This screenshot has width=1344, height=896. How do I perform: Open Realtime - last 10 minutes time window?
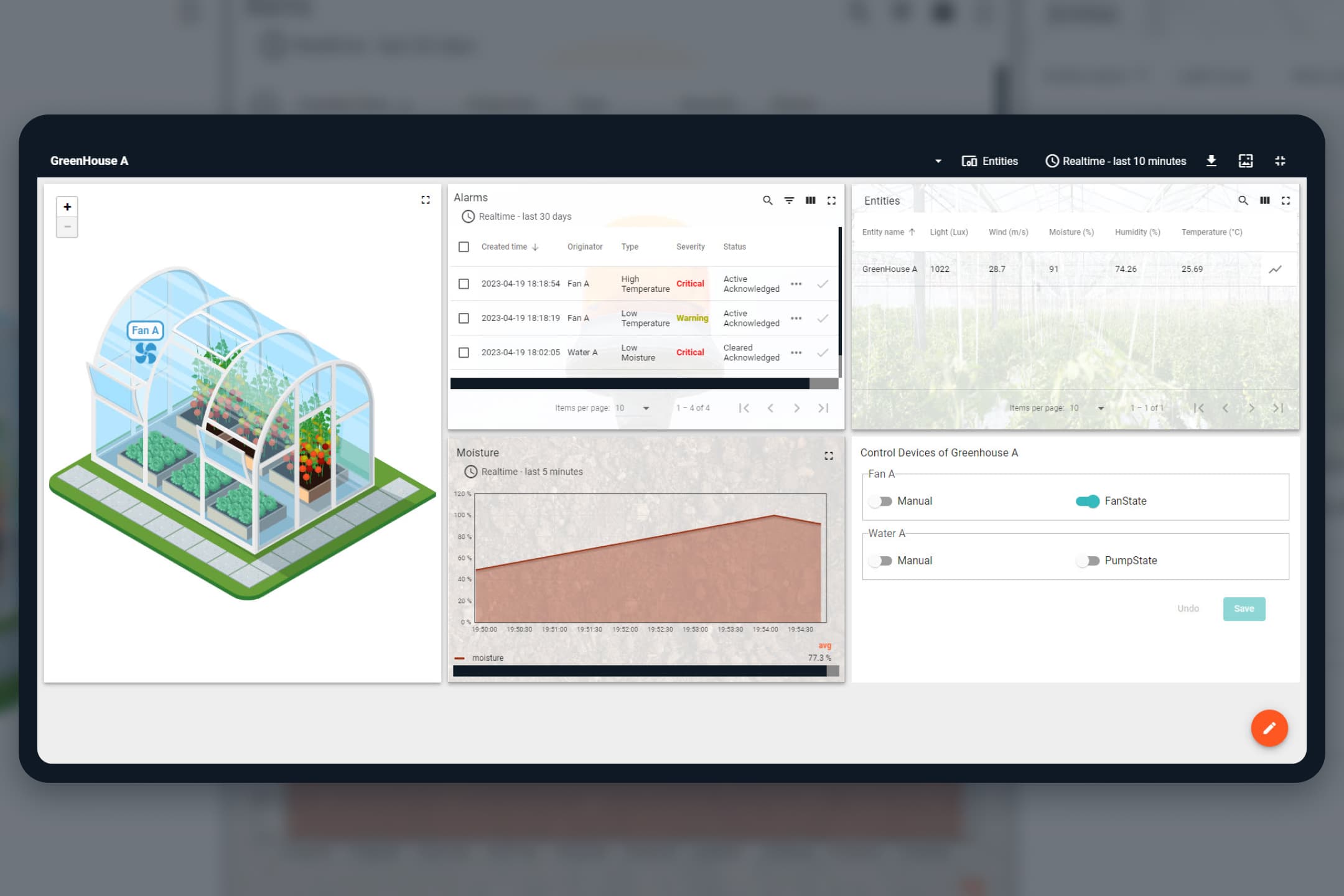1116,161
